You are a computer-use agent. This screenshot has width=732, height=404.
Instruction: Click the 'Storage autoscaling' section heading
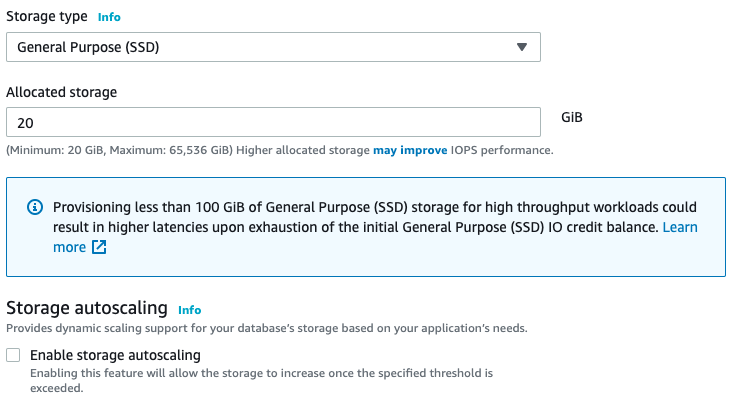[87, 308]
